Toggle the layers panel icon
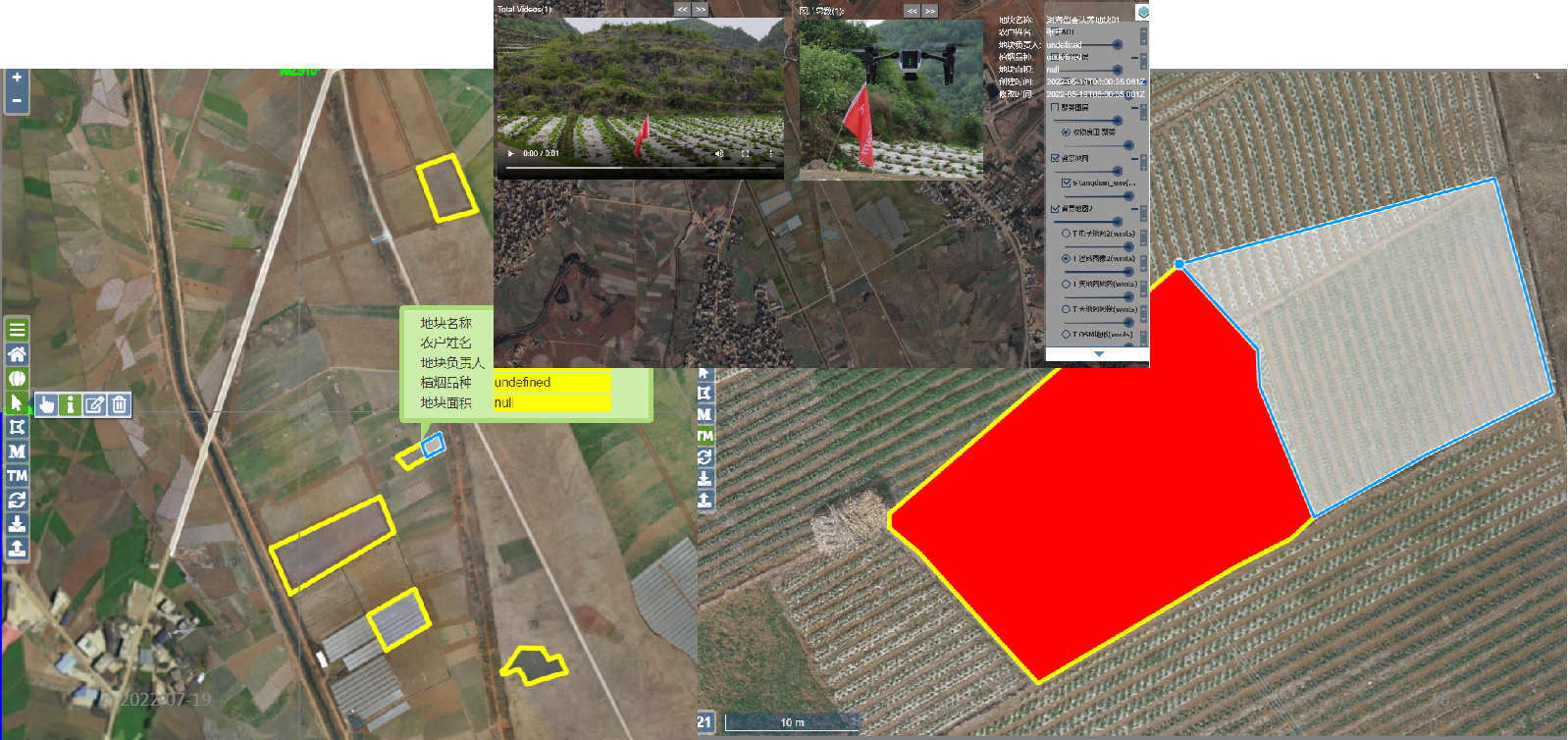1568x740 pixels. coord(1143,11)
